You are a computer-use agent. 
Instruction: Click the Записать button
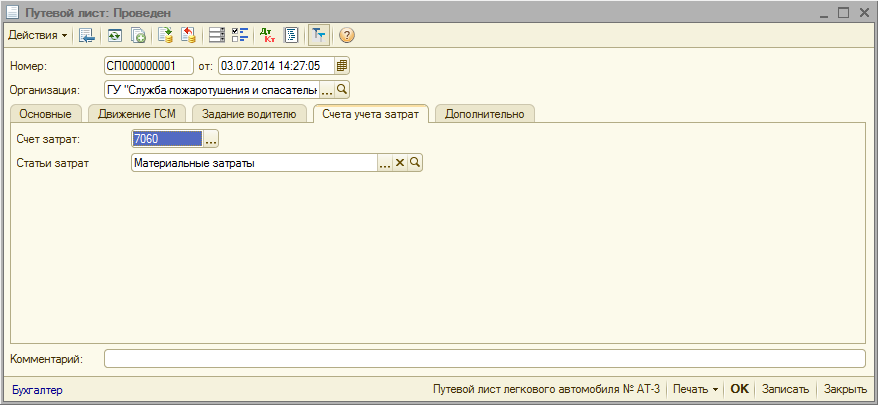[785, 389]
